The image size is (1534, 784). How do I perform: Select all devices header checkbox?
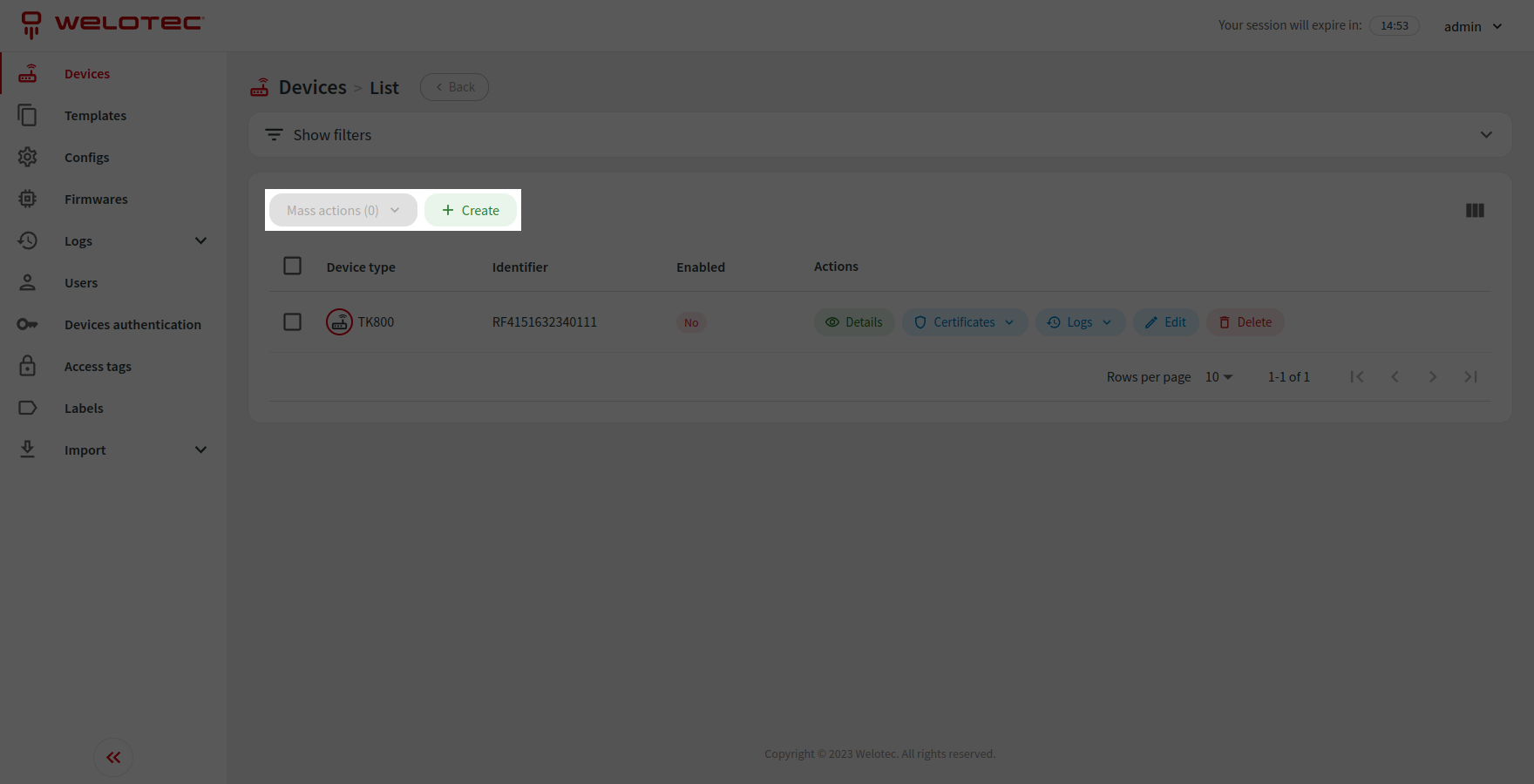[x=293, y=266]
